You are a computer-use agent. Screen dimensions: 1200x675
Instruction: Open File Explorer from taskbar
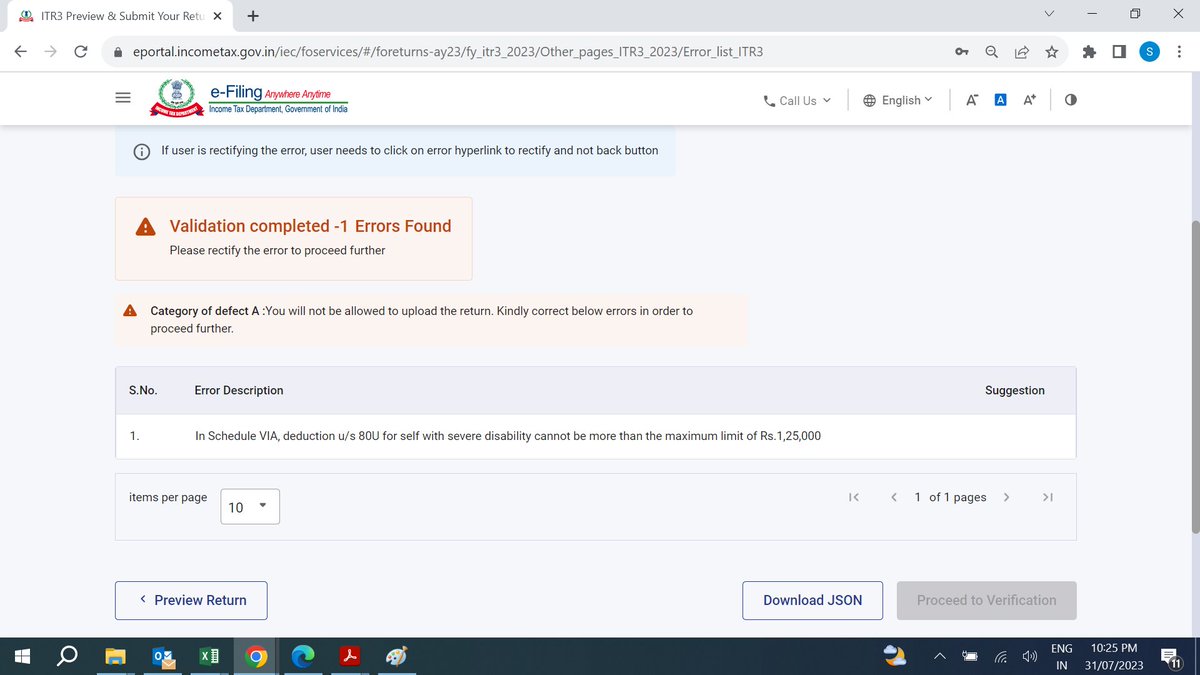click(116, 656)
